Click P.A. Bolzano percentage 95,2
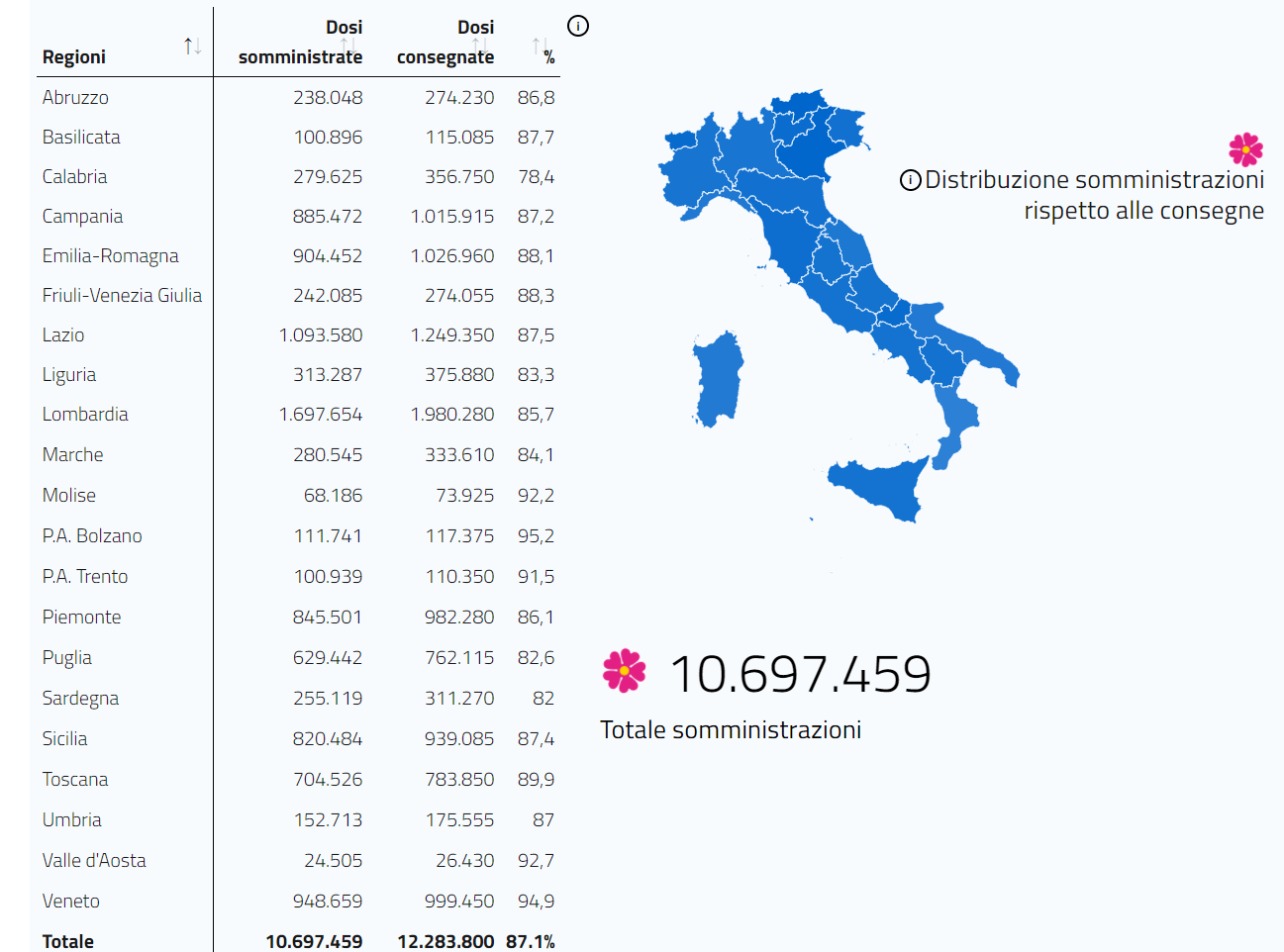1284x952 pixels. pos(536,535)
